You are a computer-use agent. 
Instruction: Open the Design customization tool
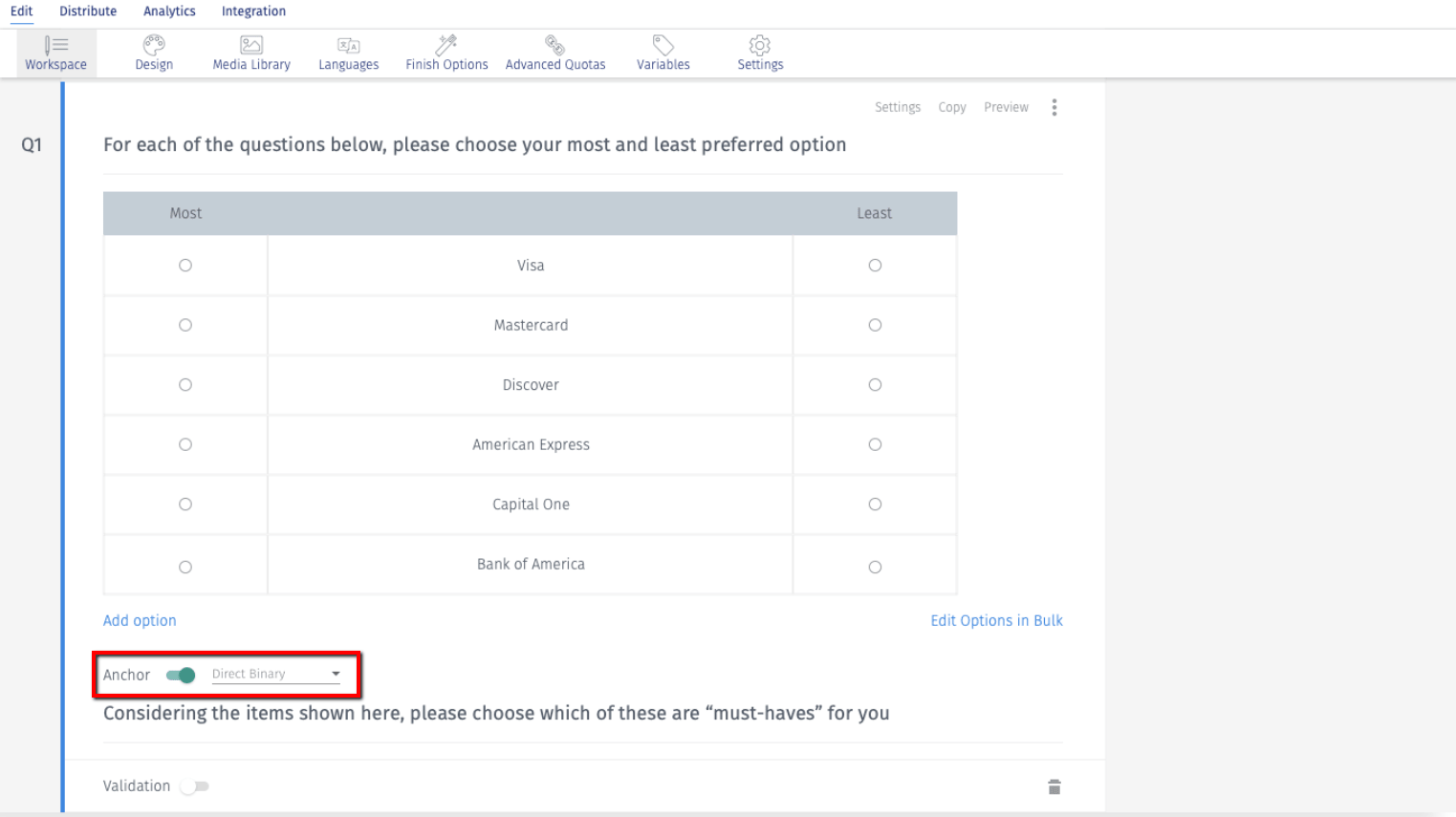point(153,53)
